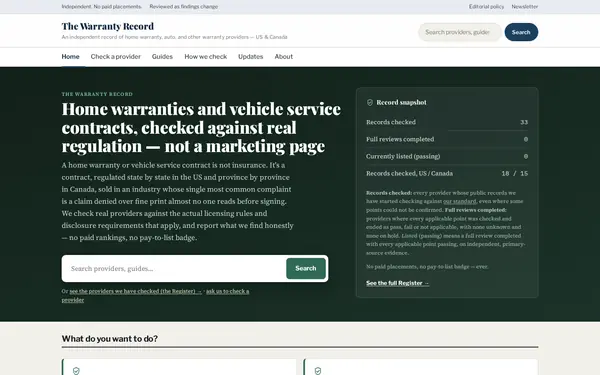This screenshot has width=600, height=375.
Task: Click the What do you want to do? heading
Action: (109, 339)
